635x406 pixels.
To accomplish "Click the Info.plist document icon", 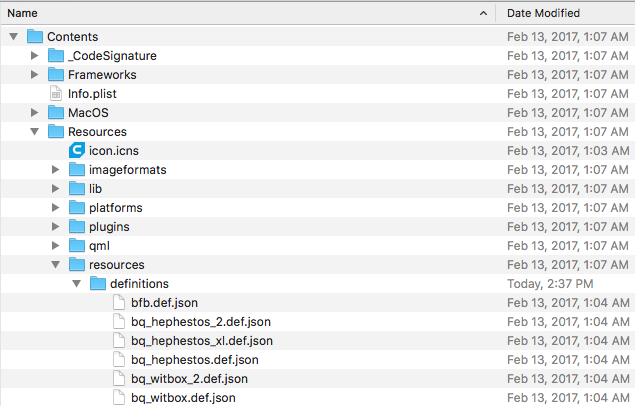I will pos(56,94).
